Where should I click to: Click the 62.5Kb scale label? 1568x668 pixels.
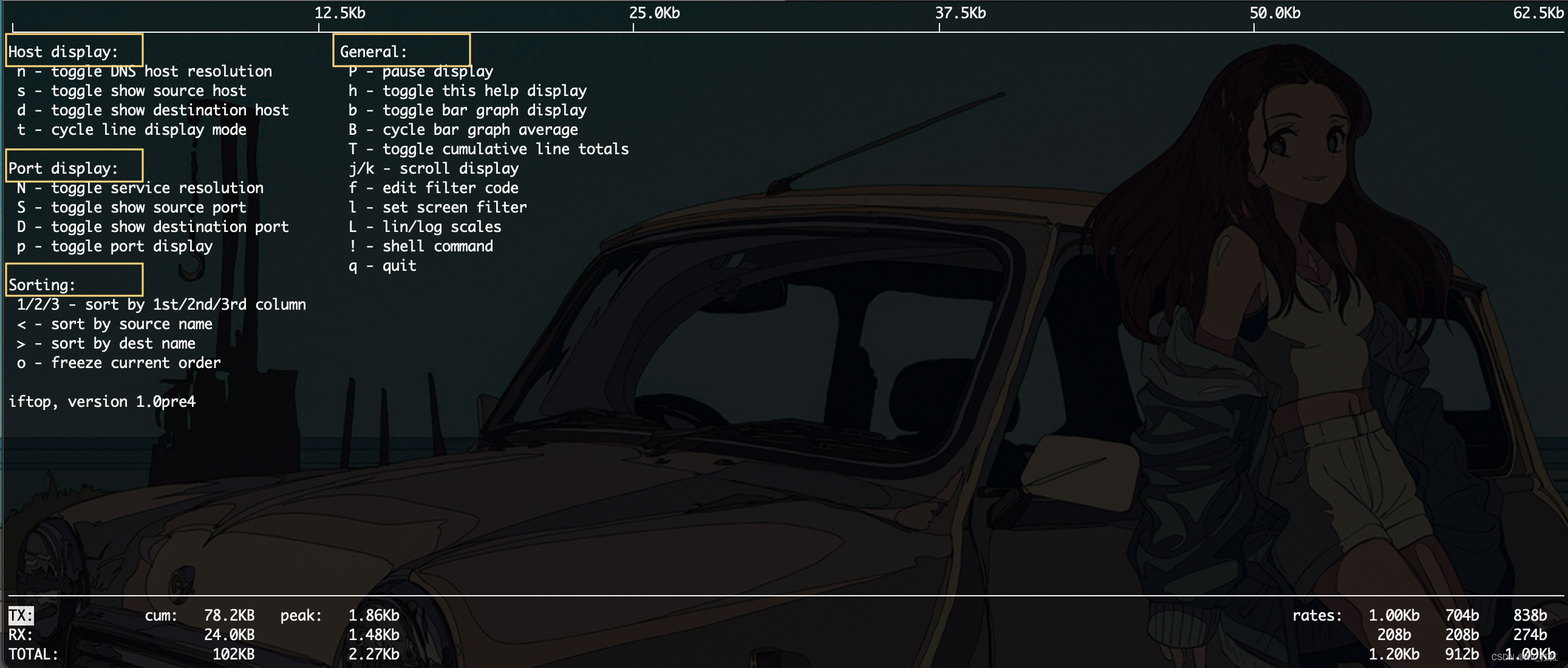click(1538, 13)
